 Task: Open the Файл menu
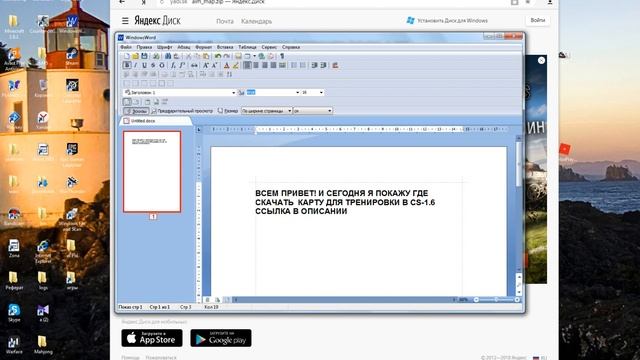pyautogui.click(x=126, y=47)
